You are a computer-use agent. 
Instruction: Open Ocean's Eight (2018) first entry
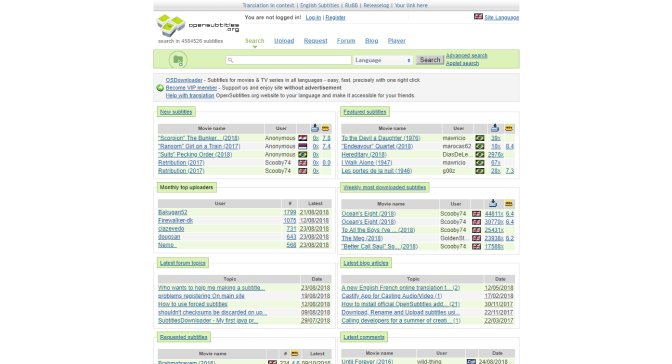coord(369,214)
